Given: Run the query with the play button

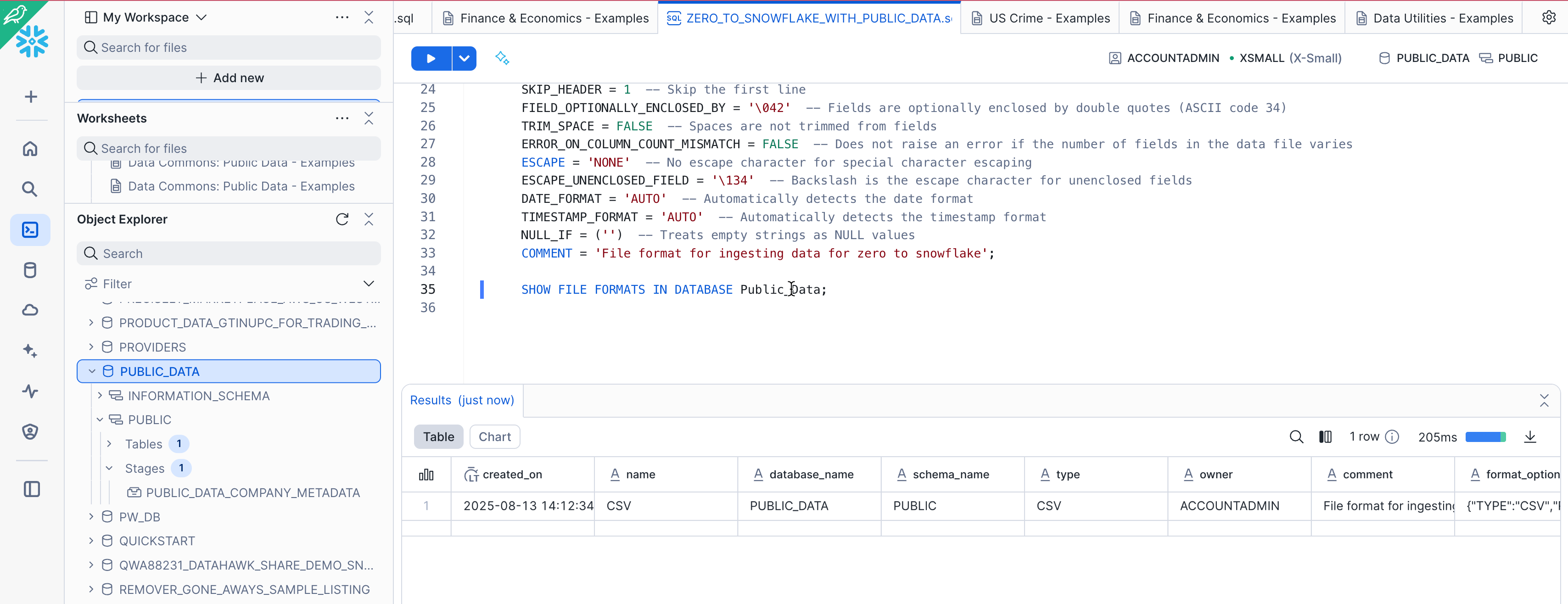Looking at the screenshot, I should coord(431,58).
